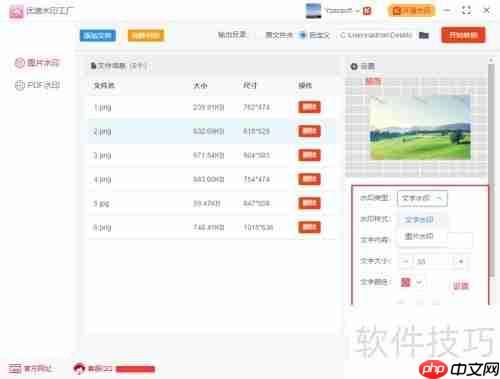Open the 官方网站 link at bottom
500x379 pixels.
tap(30, 368)
